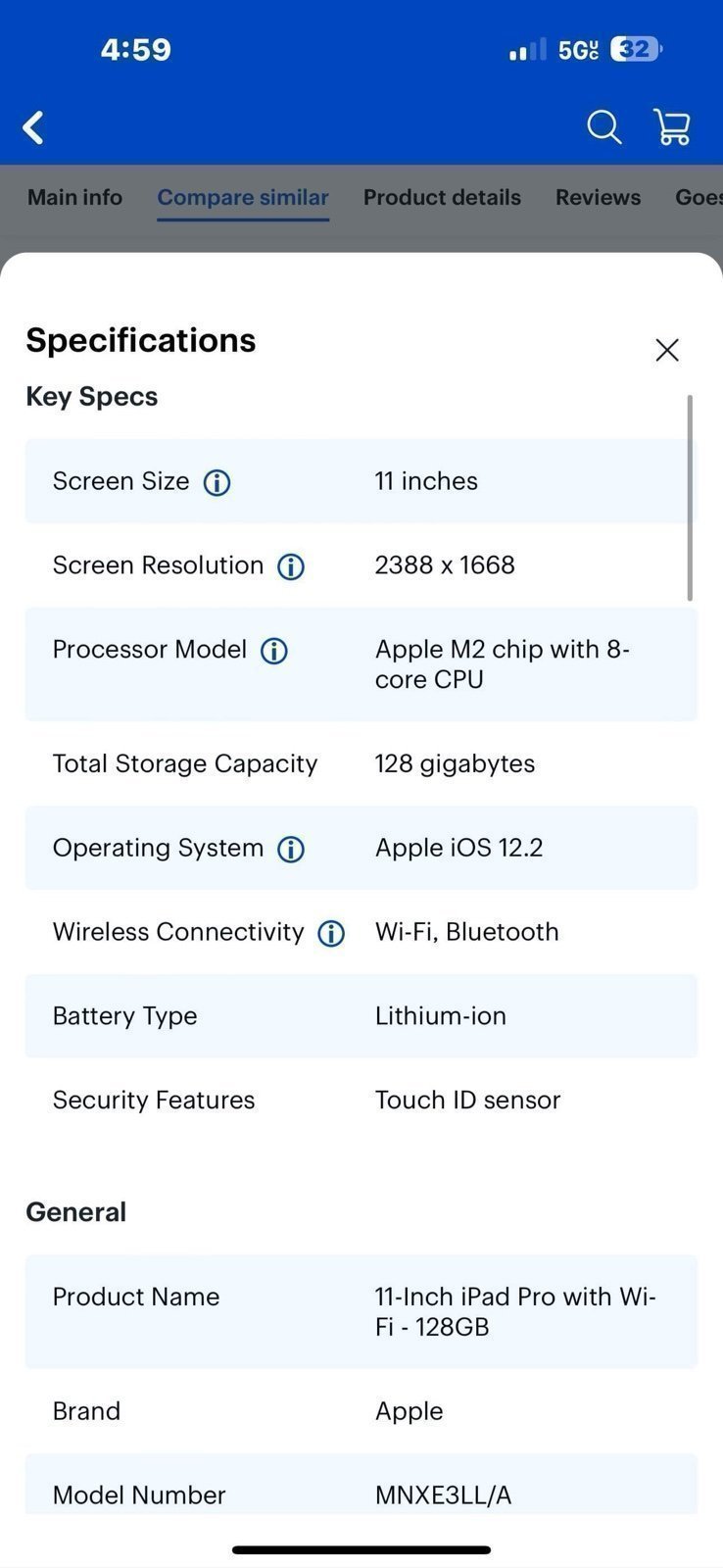
Task: Go to the Product details tab
Action: [442, 198]
